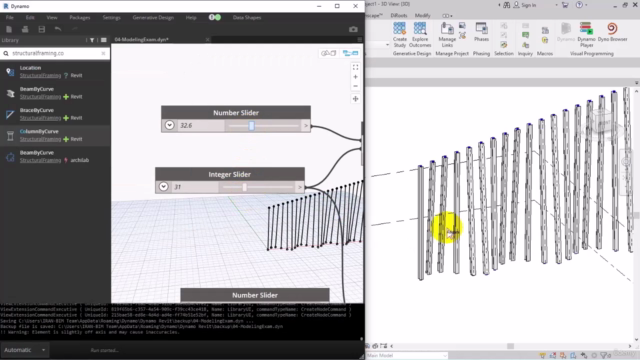Click Create Study in Revit ribbon
The width and height of the screenshot is (640, 360).
[400, 35]
